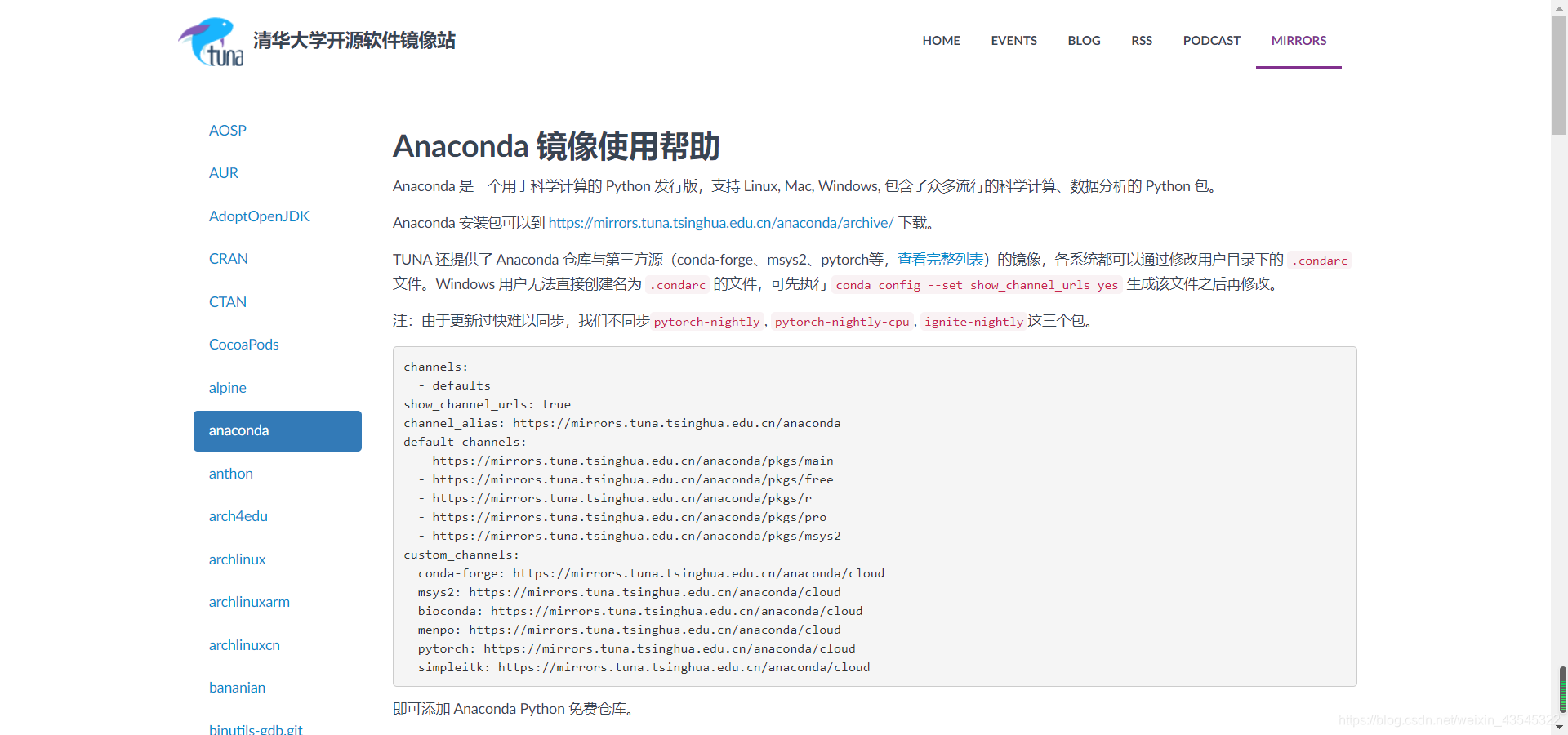
Task: Click the page heading Anaconda 镜像使用帮助
Action: pyautogui.click(x=556, y=146)
